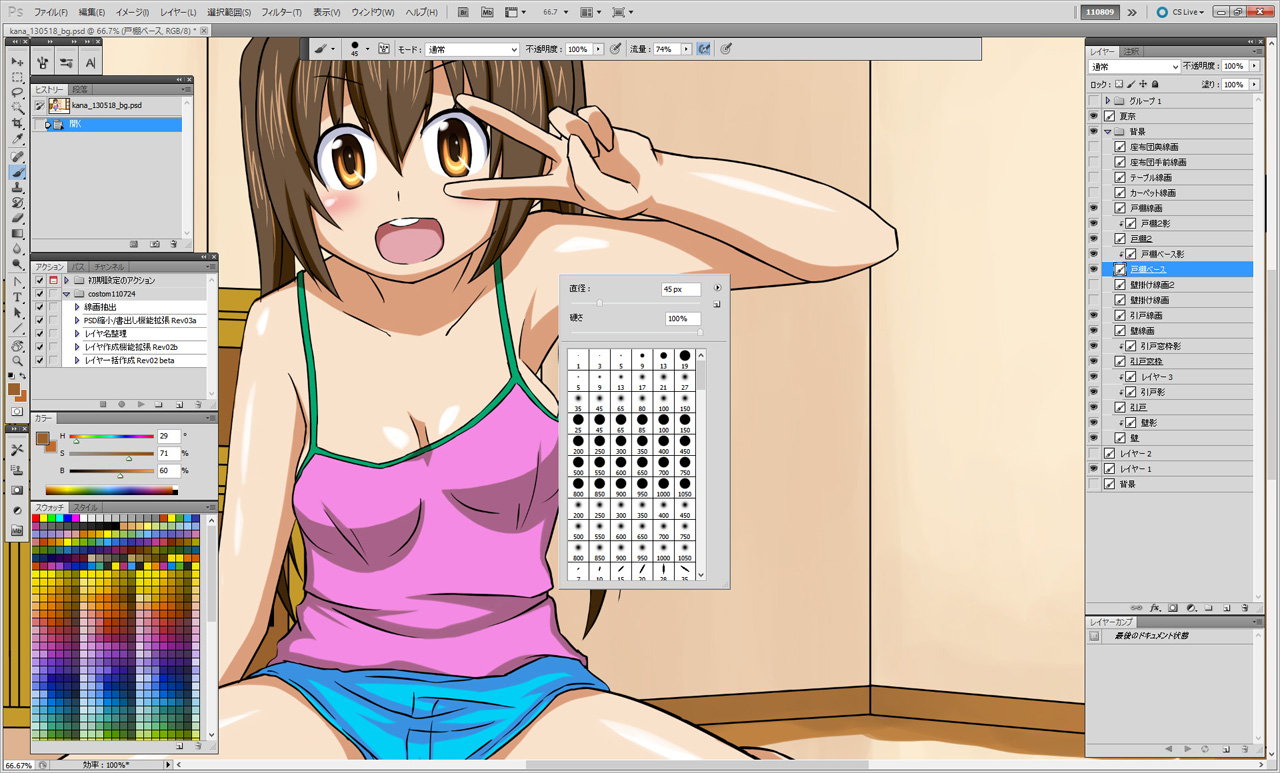Select the Gradient tool

(x=17, y=232)
